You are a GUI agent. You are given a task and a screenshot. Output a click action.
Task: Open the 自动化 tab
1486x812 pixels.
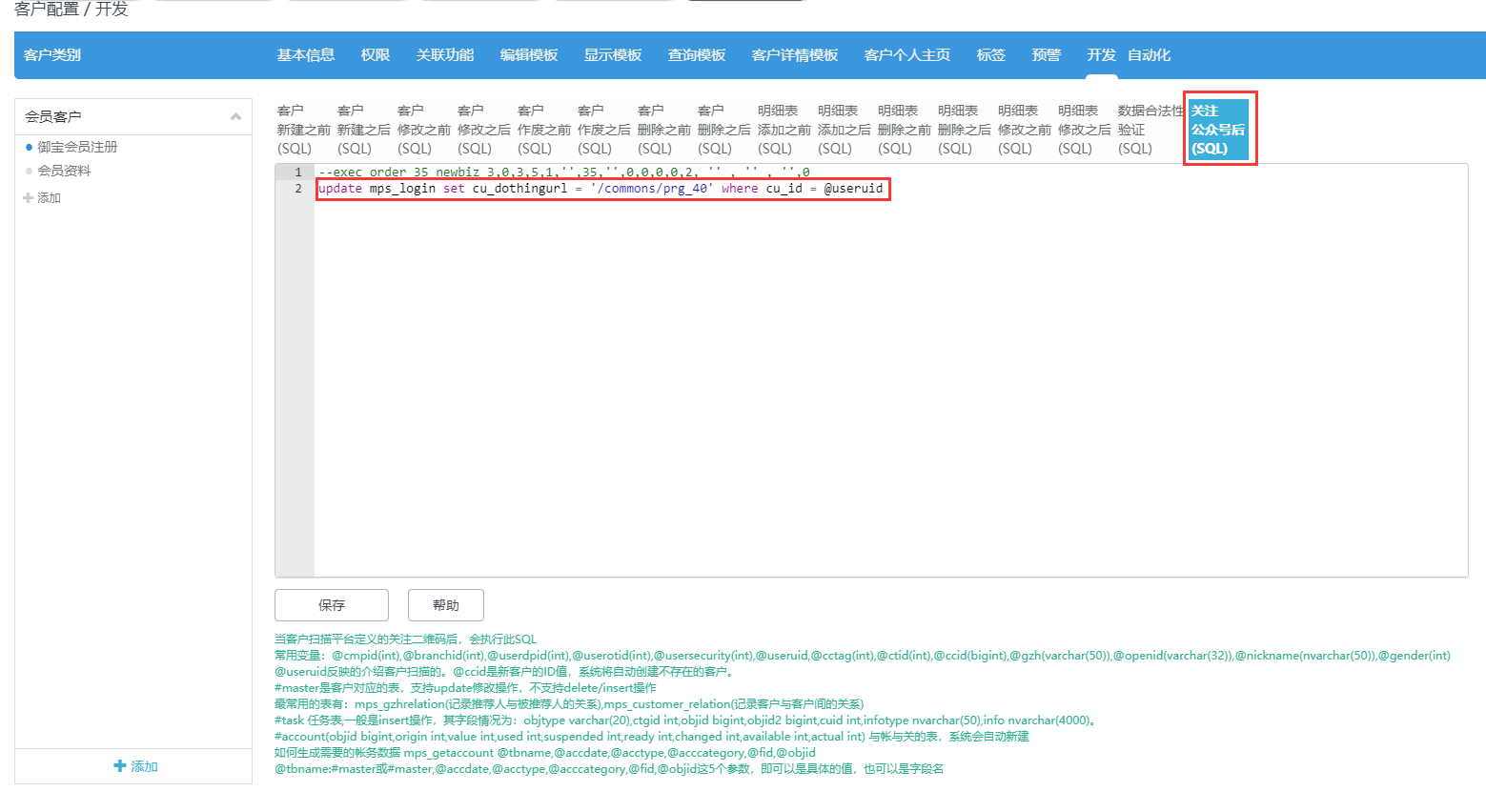(x=1149, y=55)
